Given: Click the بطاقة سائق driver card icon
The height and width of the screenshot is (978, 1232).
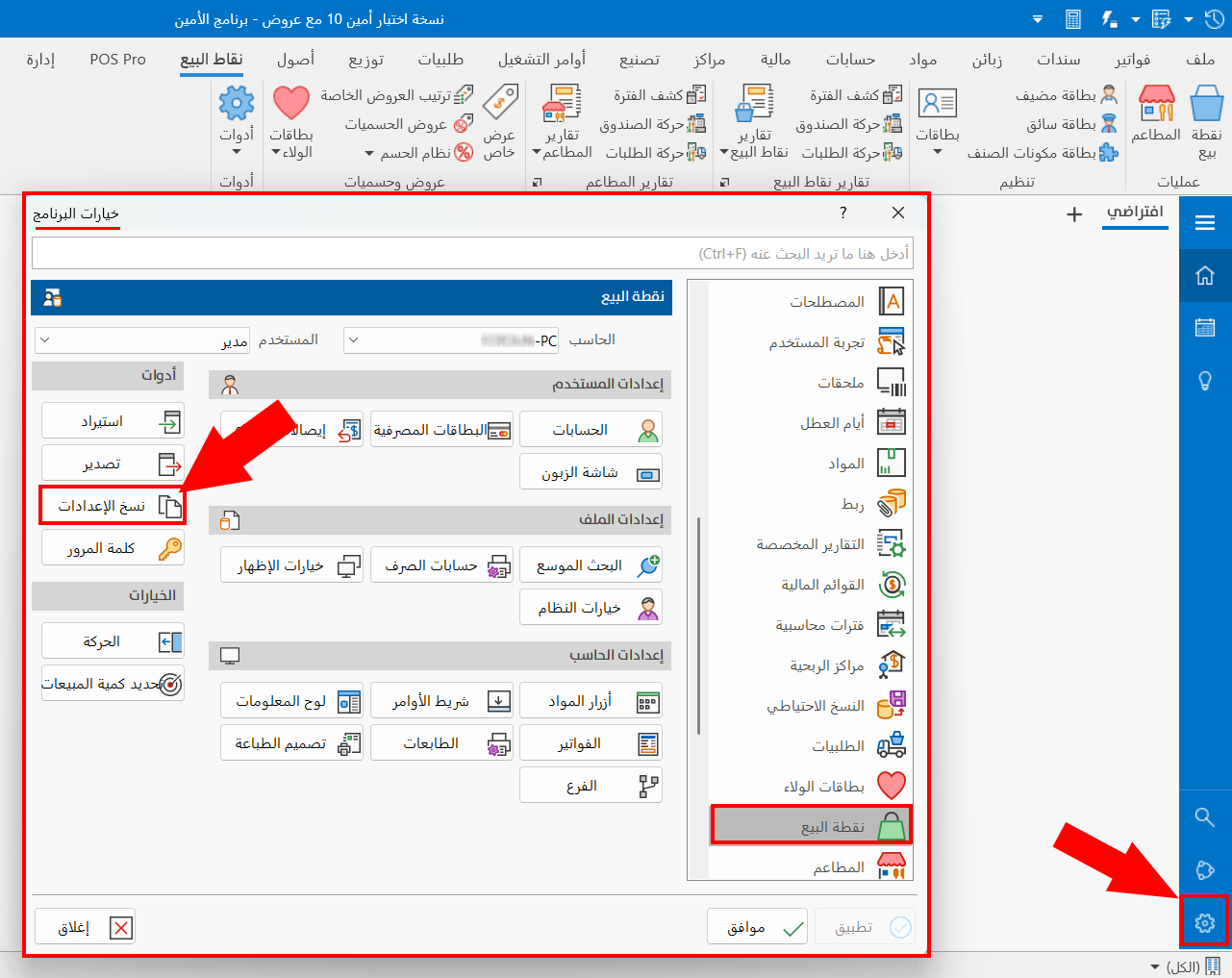Looking at the screenshot, I should 1062,124.
